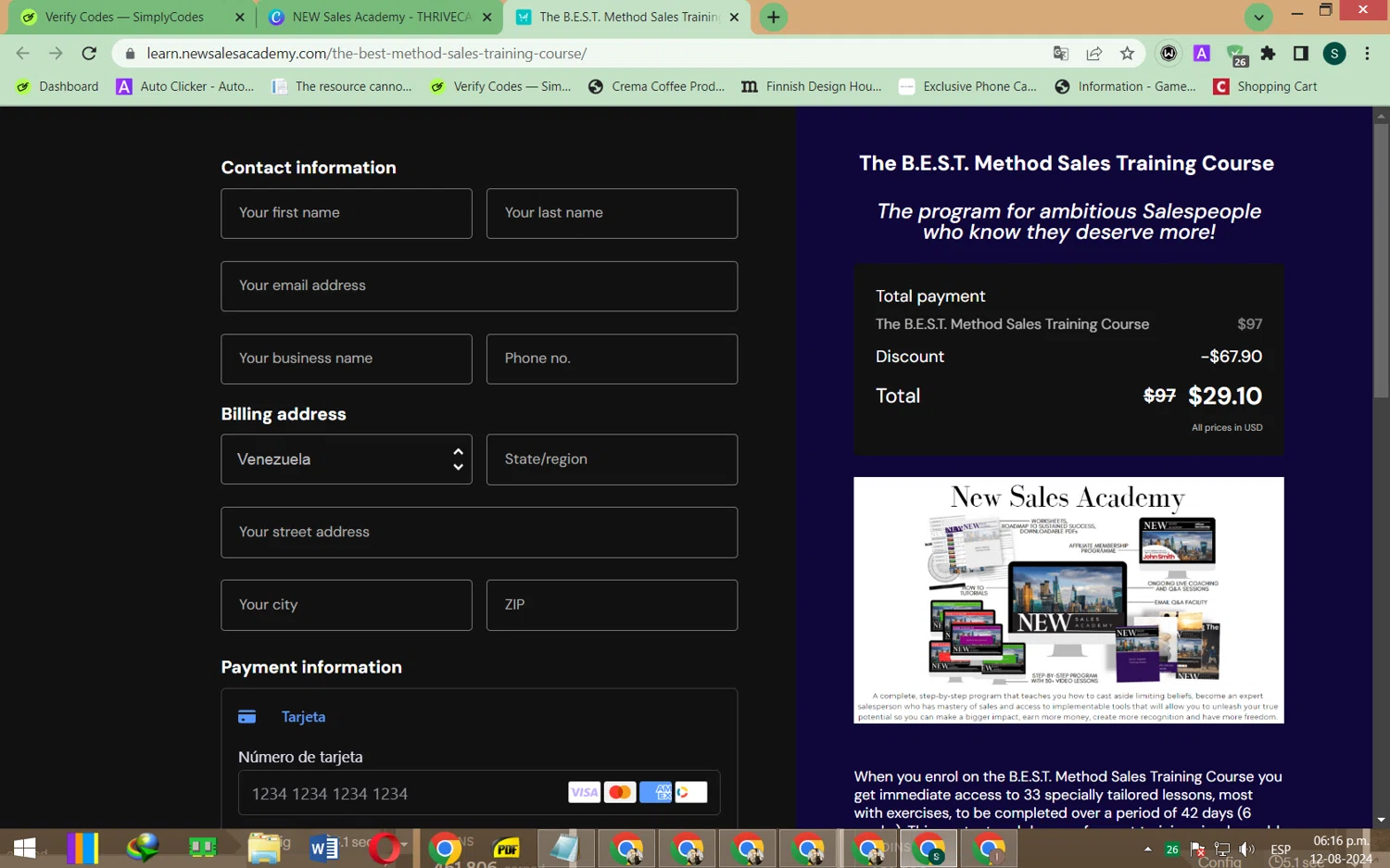Screen dimensions: 1390x868
Task: Open File Explorer from taskbar
Action: pos(264,848)
